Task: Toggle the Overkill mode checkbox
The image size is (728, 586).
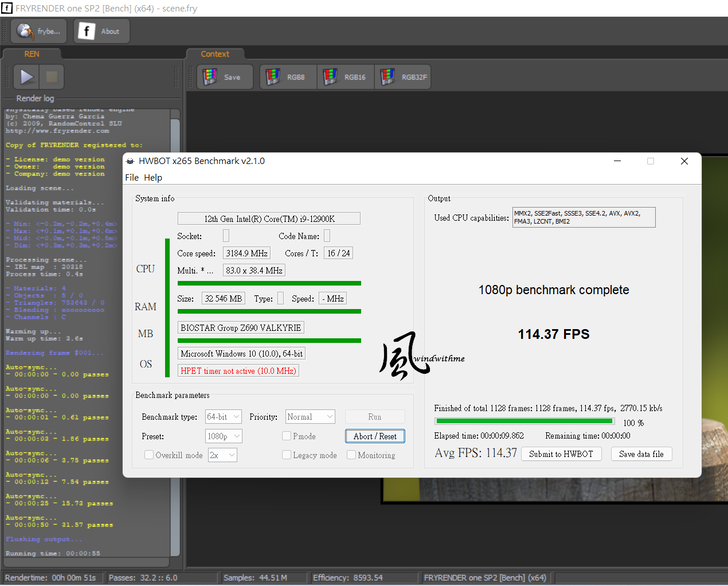Action: [150, 455]
